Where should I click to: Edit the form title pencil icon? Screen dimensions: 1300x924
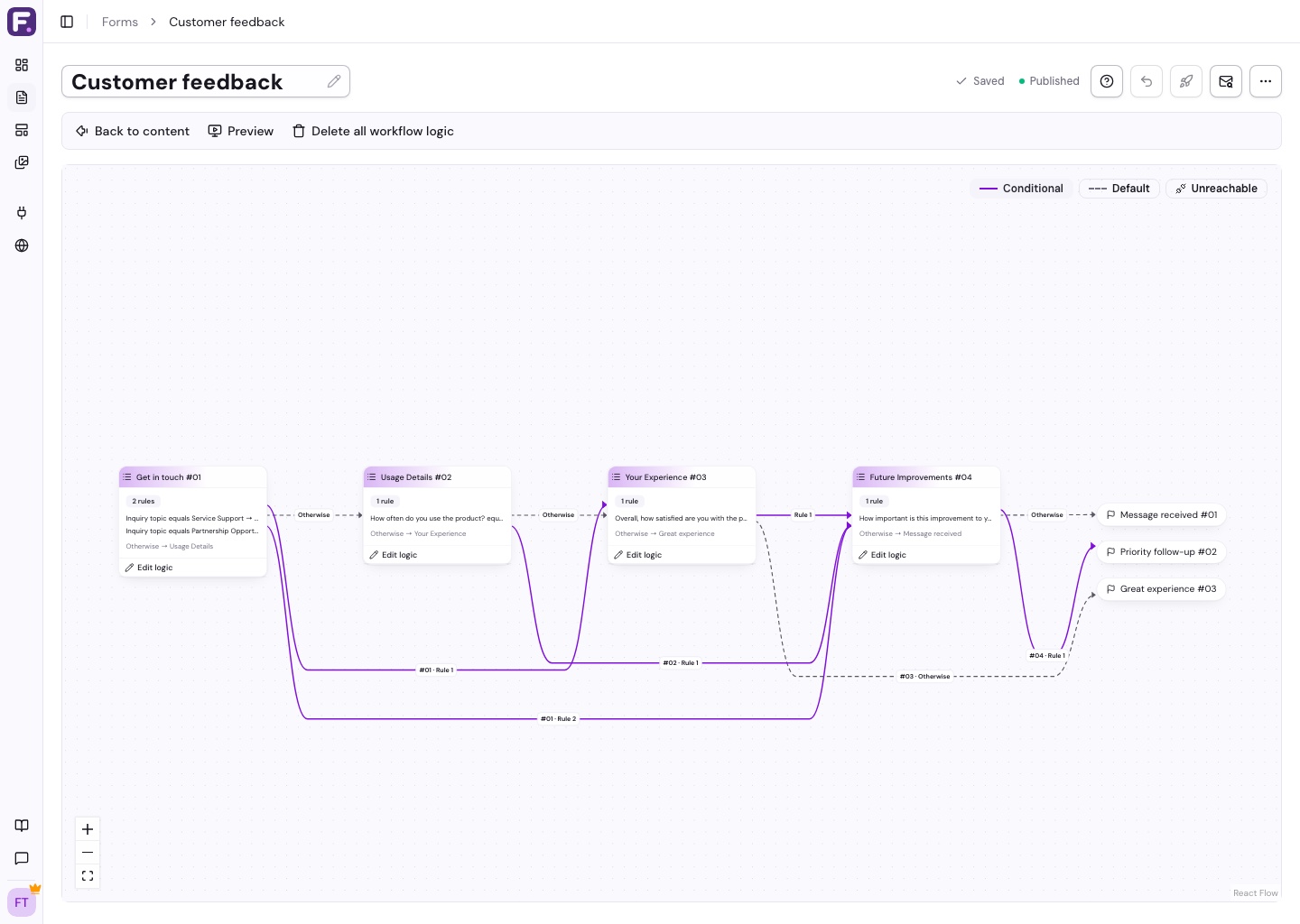click(x=334, y=81)
